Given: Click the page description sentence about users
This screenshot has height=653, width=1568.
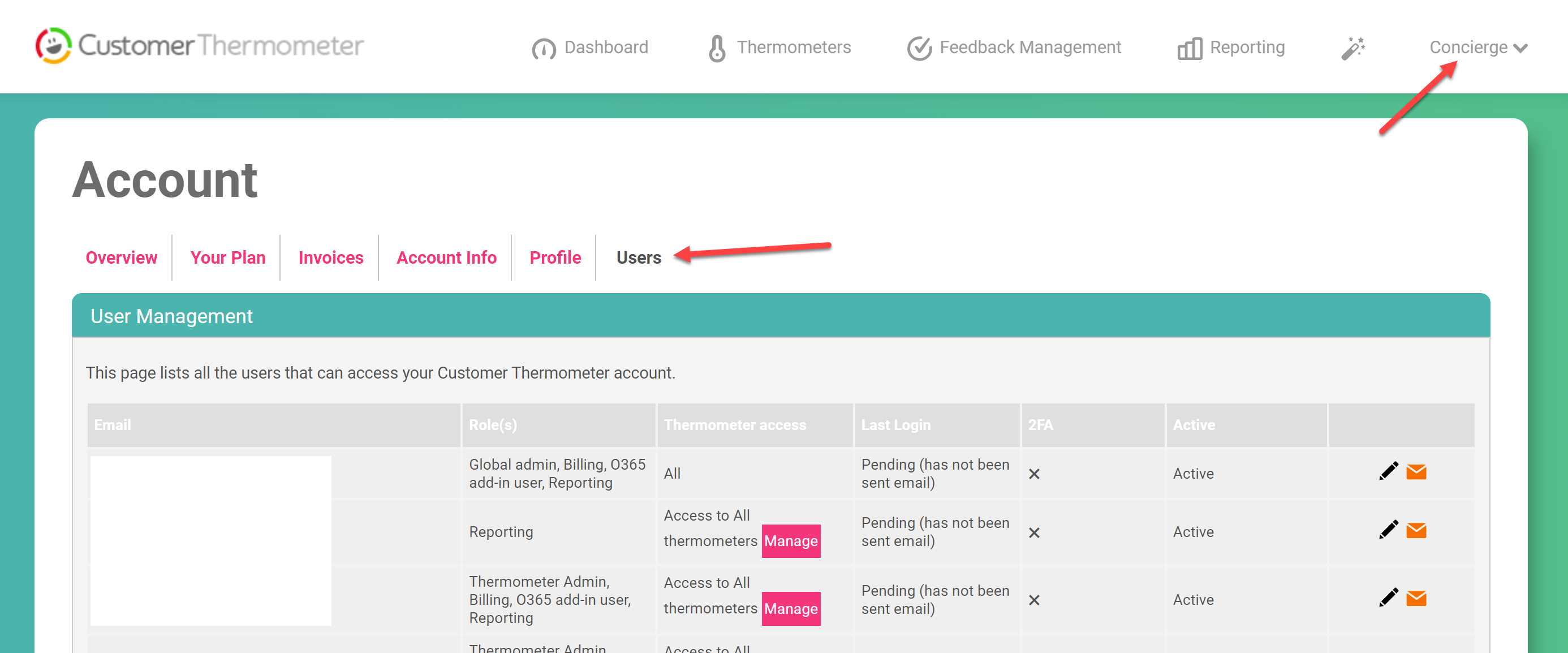Looking at the screenshot, I should click(x=381, y=373).
